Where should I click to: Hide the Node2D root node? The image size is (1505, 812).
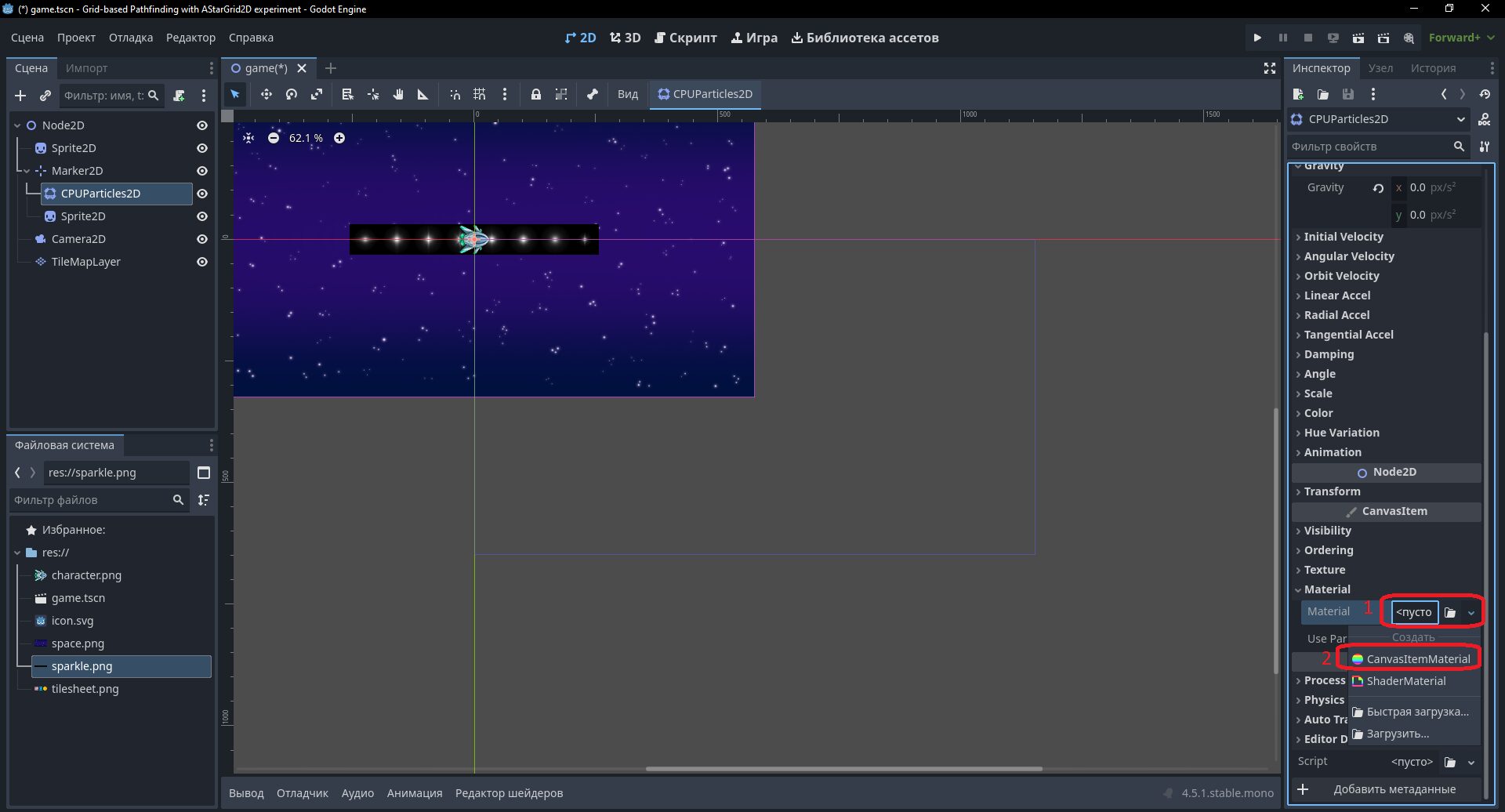pos(202,125)
